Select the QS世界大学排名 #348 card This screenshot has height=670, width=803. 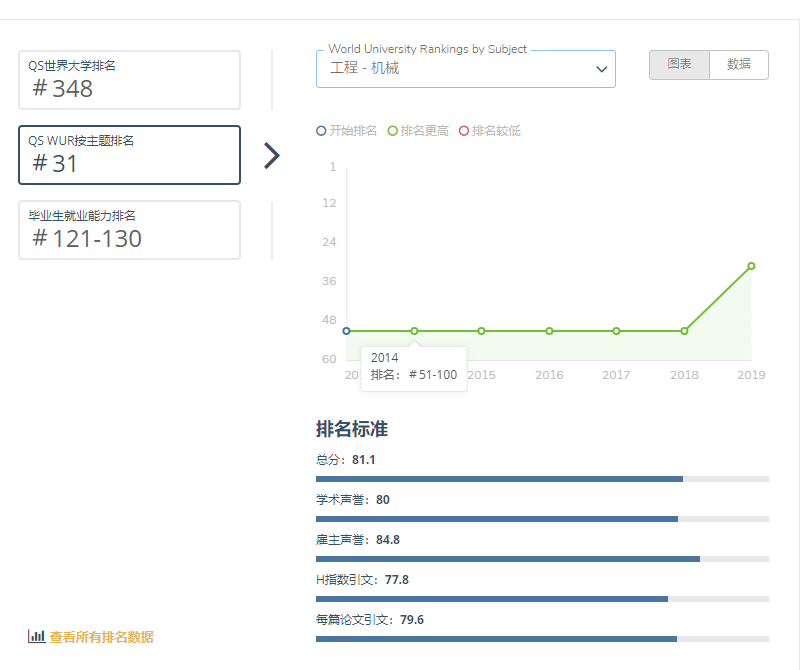pyautogui.click(x=130, y=80)
